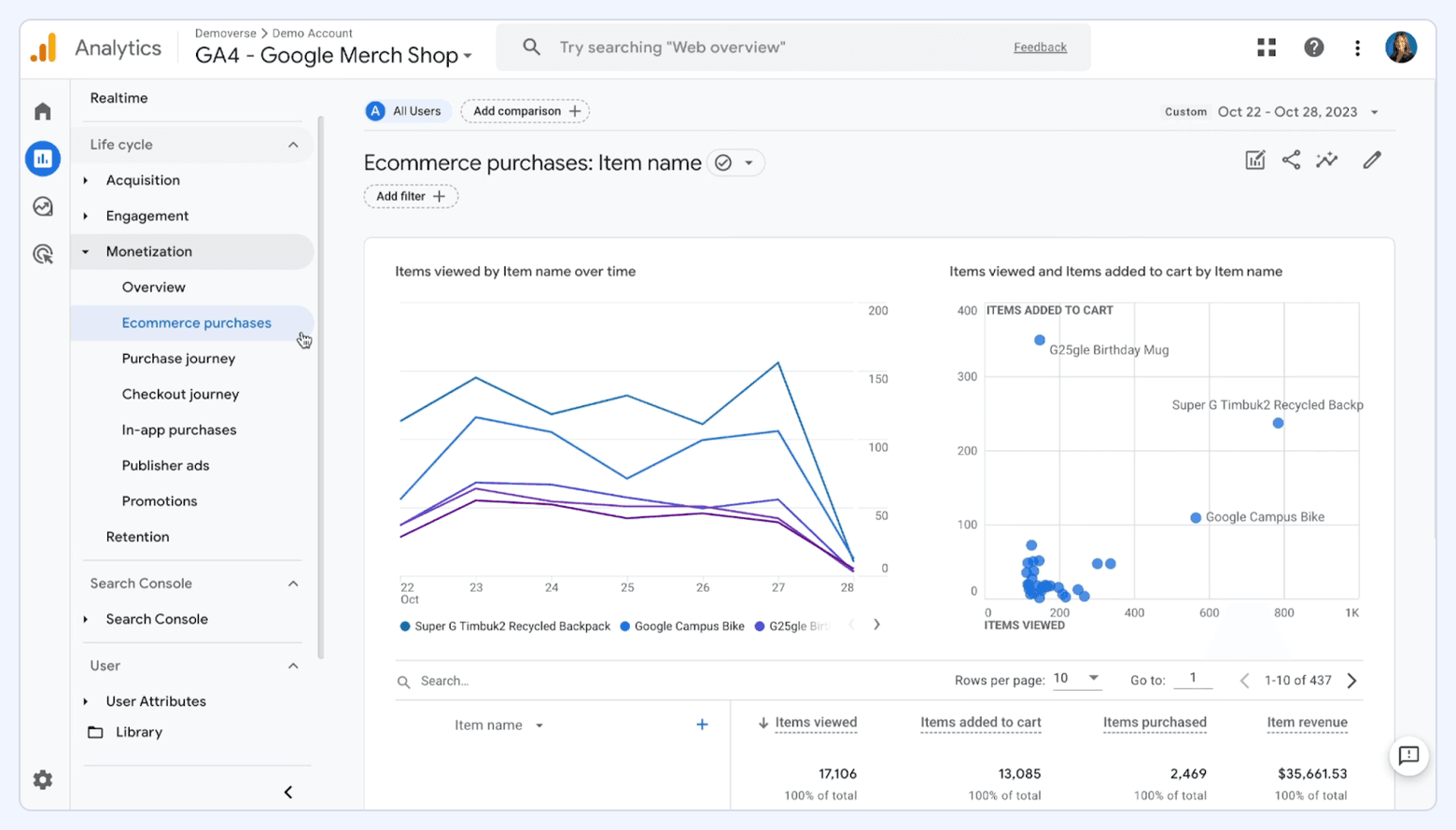Open the Google apps grid icon
This screenshot has width=1456, height=830.
(x=1267, y=47)
